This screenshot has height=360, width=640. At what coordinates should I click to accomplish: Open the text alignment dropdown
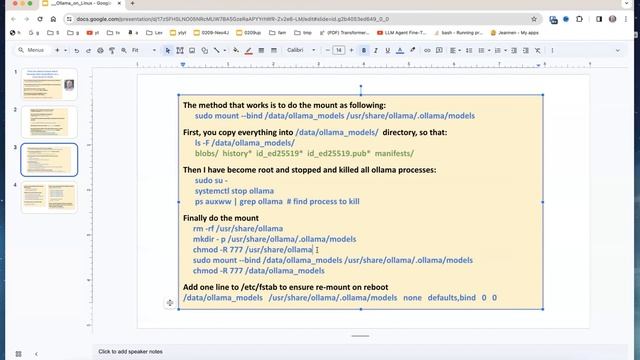(455, 51)
